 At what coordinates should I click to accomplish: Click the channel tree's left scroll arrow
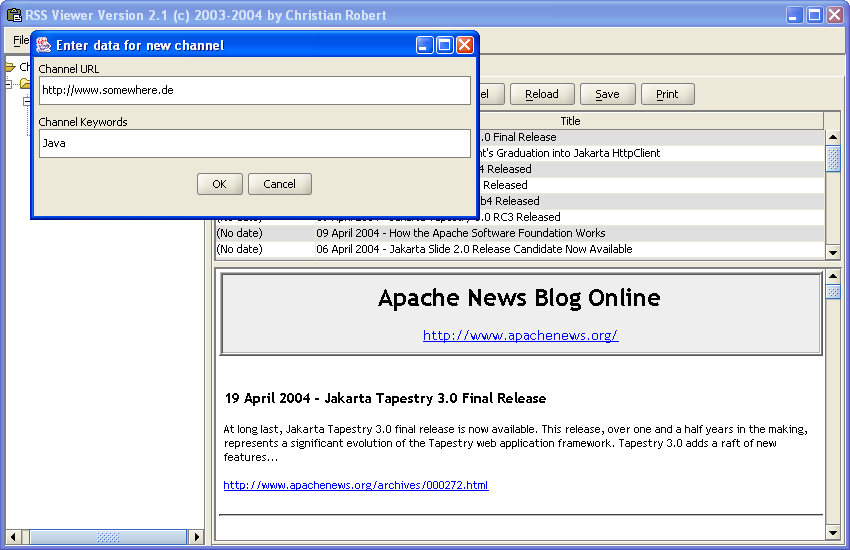tap(13, 537)
